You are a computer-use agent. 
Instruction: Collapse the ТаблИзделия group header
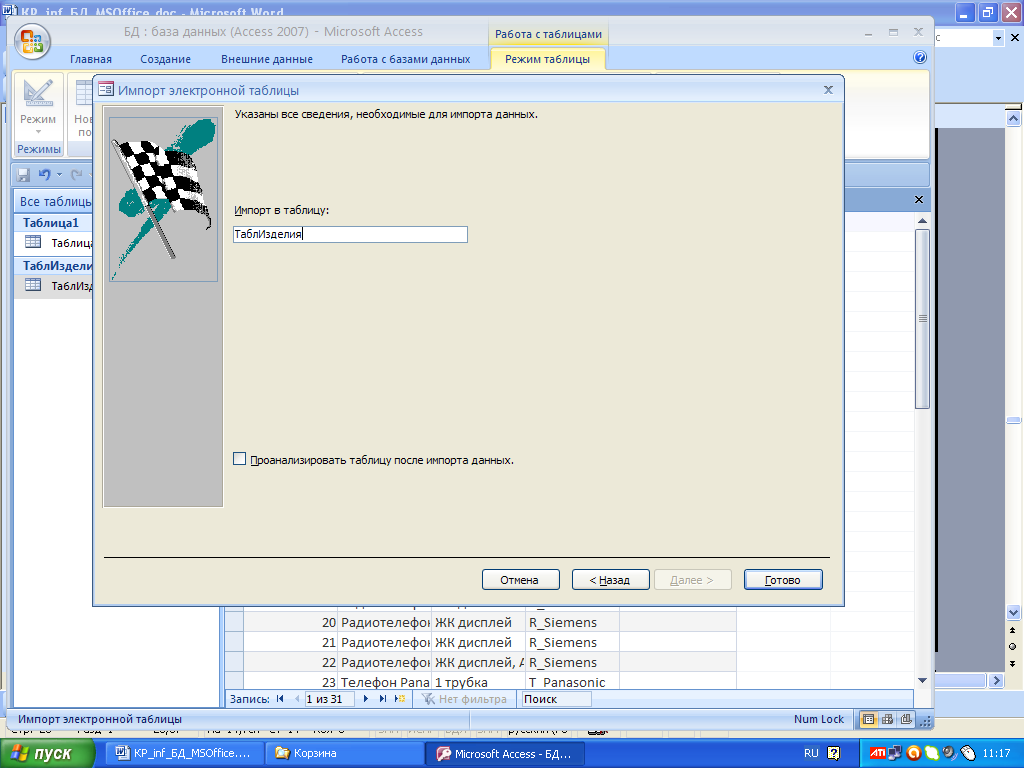click(54, 266)
